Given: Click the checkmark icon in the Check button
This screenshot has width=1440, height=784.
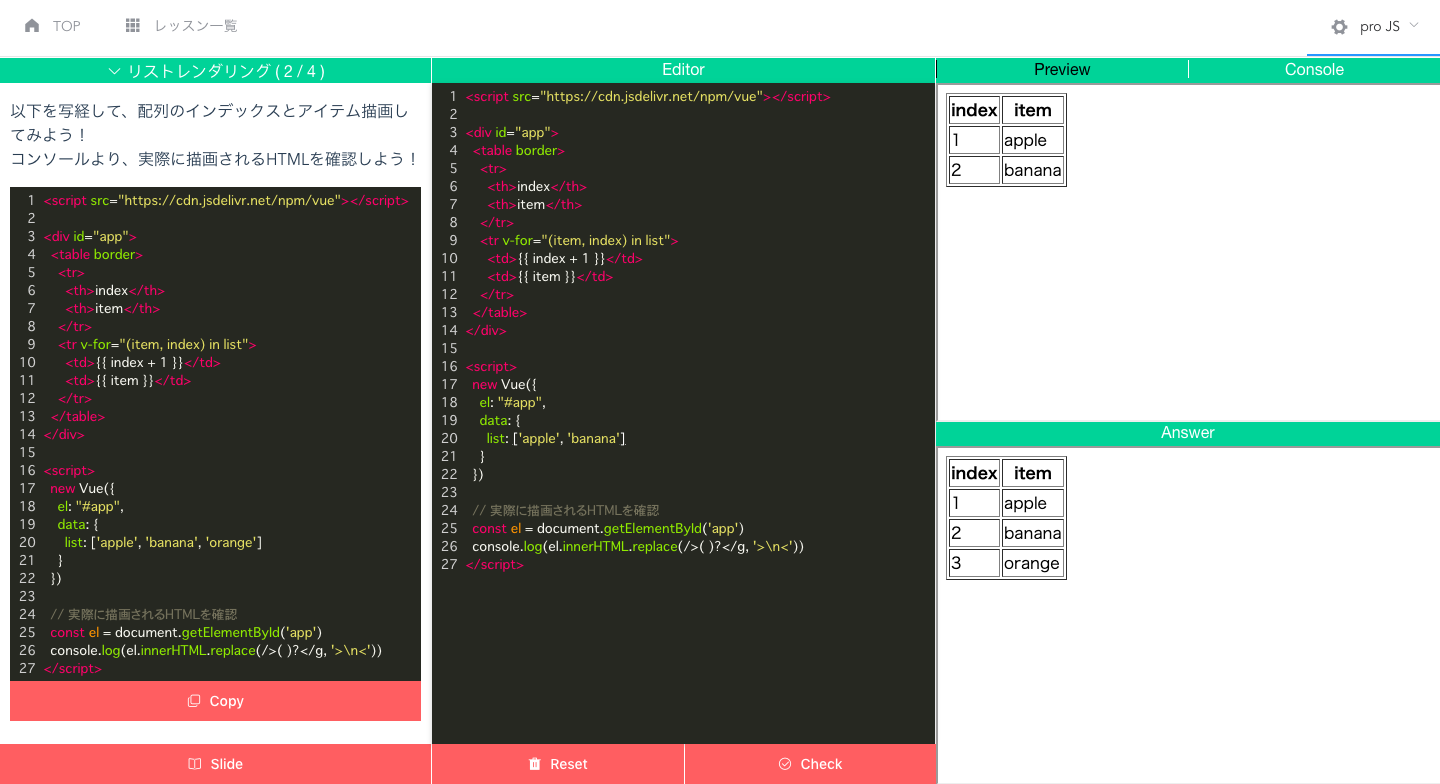Looking at the screenshot, I should click(785, 764).
